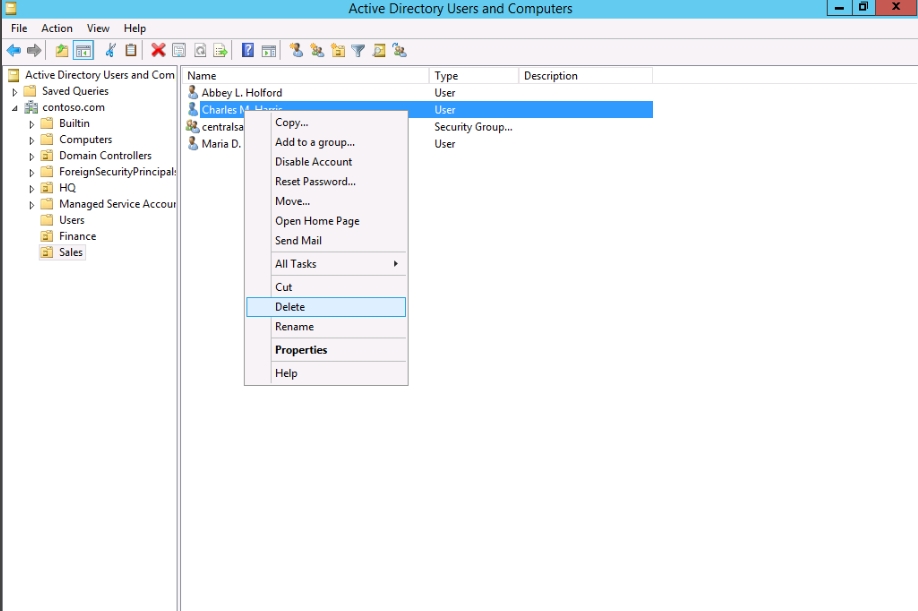Open the All Tasks submenu
918x611 pixels.
tap(326, 264)
